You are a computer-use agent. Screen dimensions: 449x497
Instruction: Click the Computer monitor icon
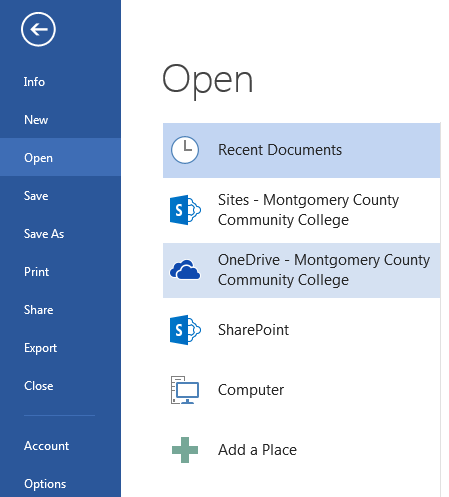[185, 390]
